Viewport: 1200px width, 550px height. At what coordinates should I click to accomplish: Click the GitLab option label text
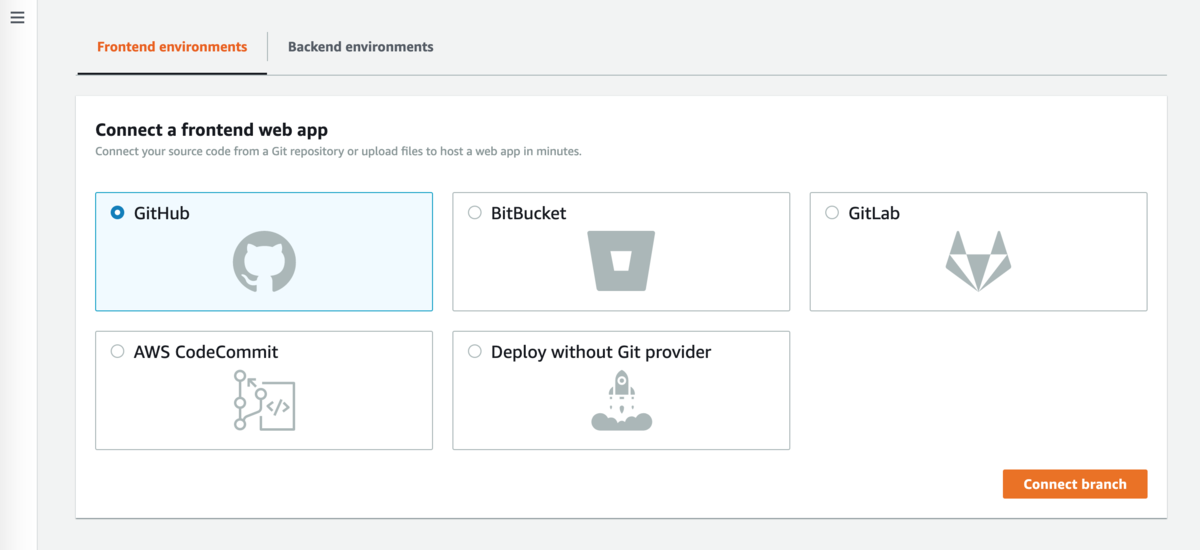coord(874,213)
